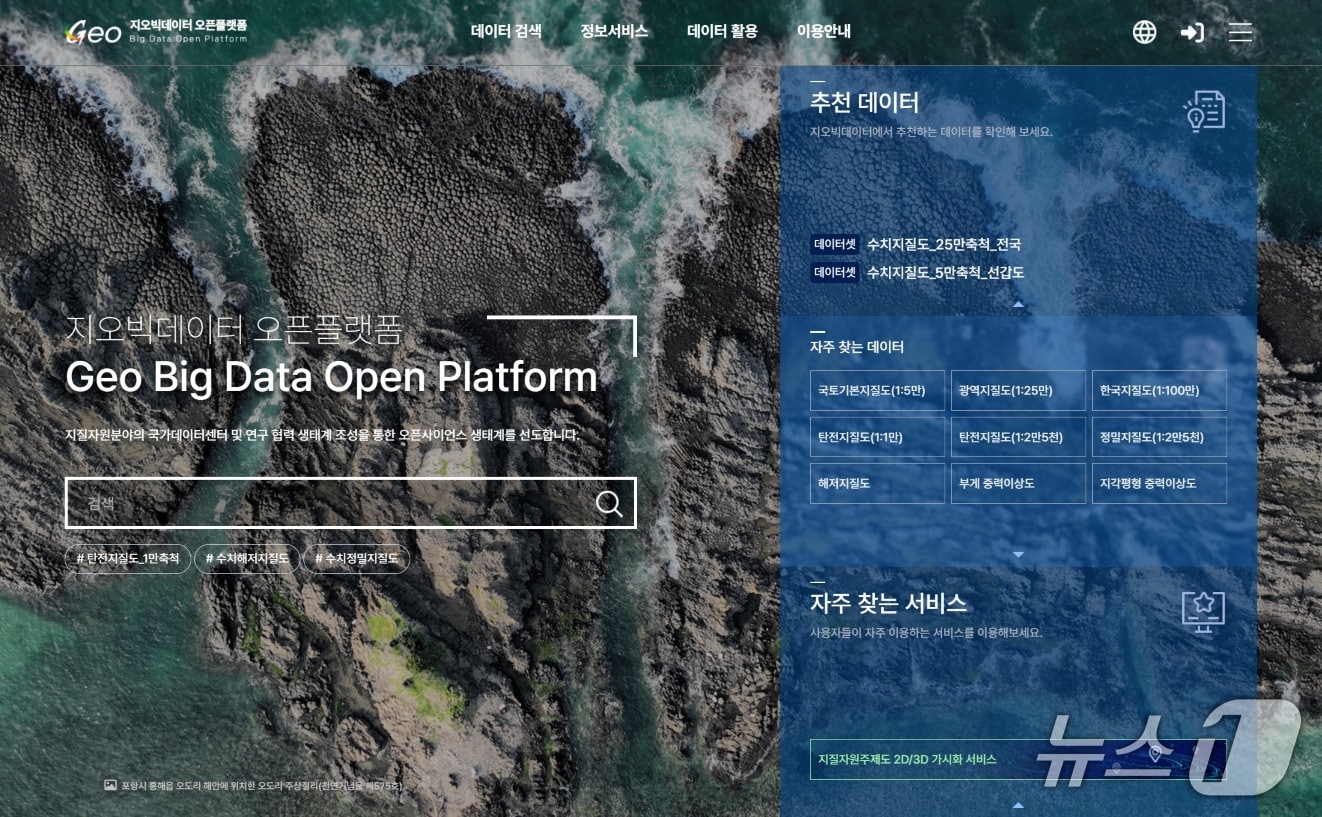
Task: Choose the 해저지질도 button
Action: (877, 483)
